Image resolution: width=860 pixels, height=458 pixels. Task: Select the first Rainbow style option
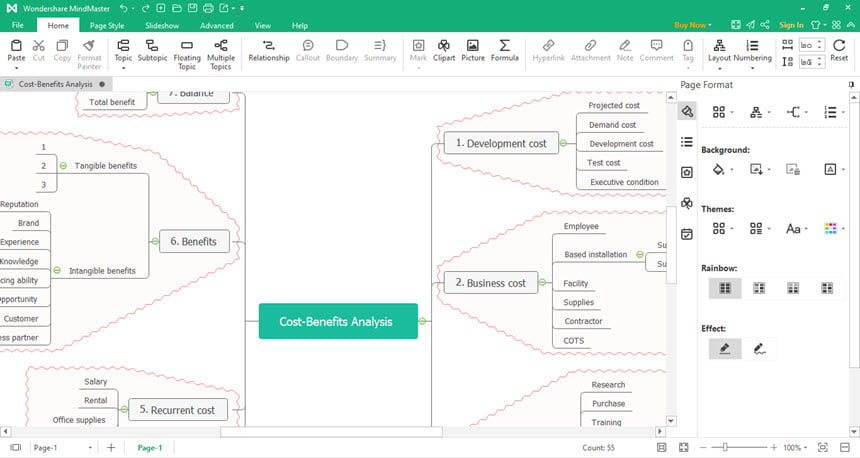725,288
